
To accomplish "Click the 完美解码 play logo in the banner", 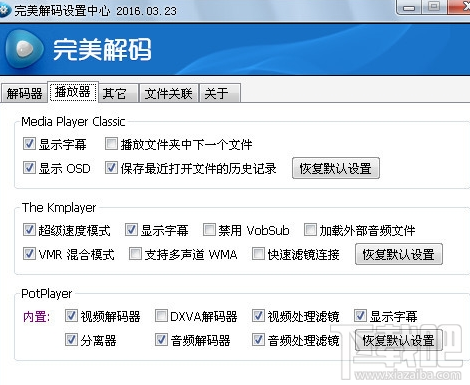I will pos(24,49).
